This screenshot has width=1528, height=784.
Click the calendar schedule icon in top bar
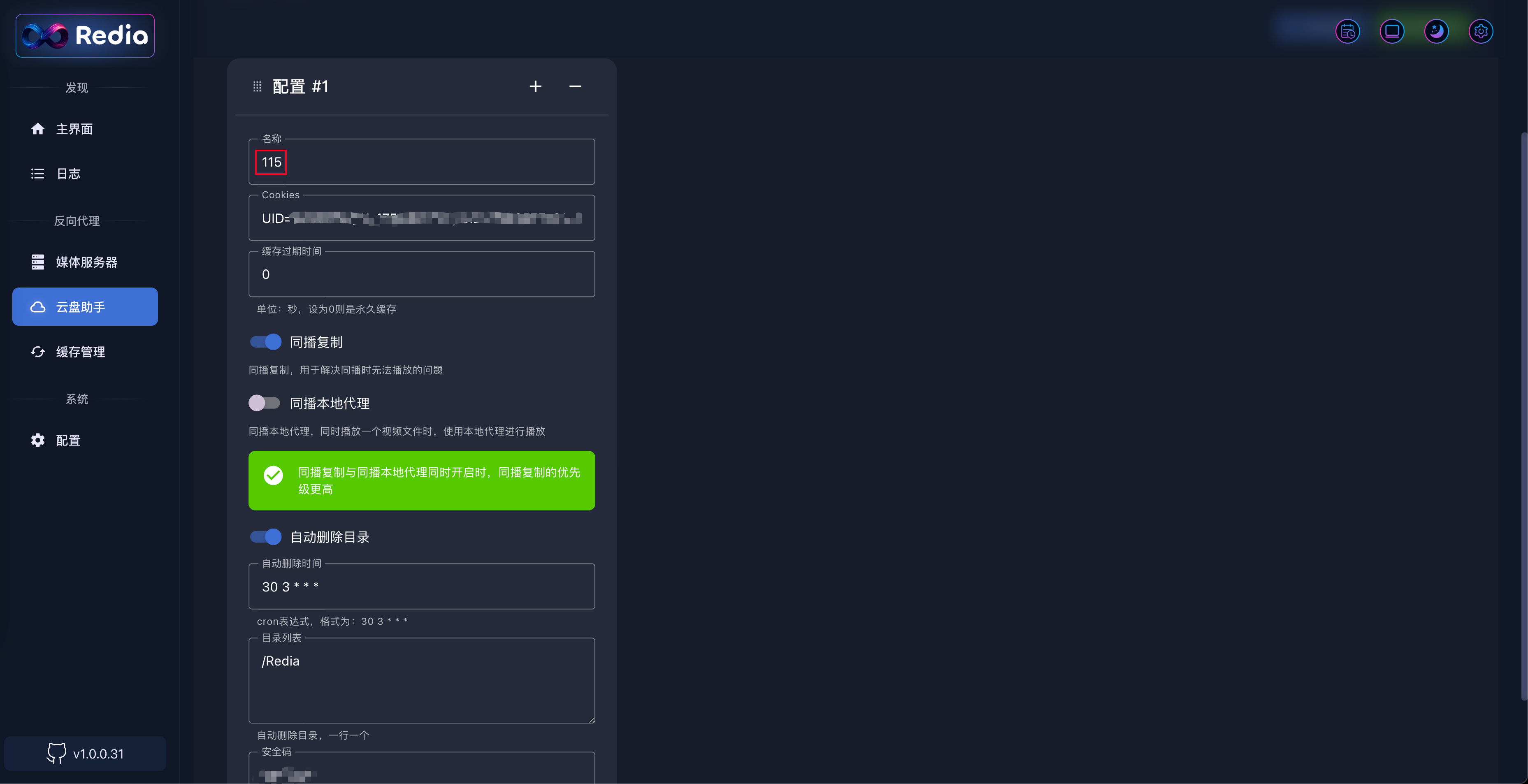click(x=1347, y=31)
